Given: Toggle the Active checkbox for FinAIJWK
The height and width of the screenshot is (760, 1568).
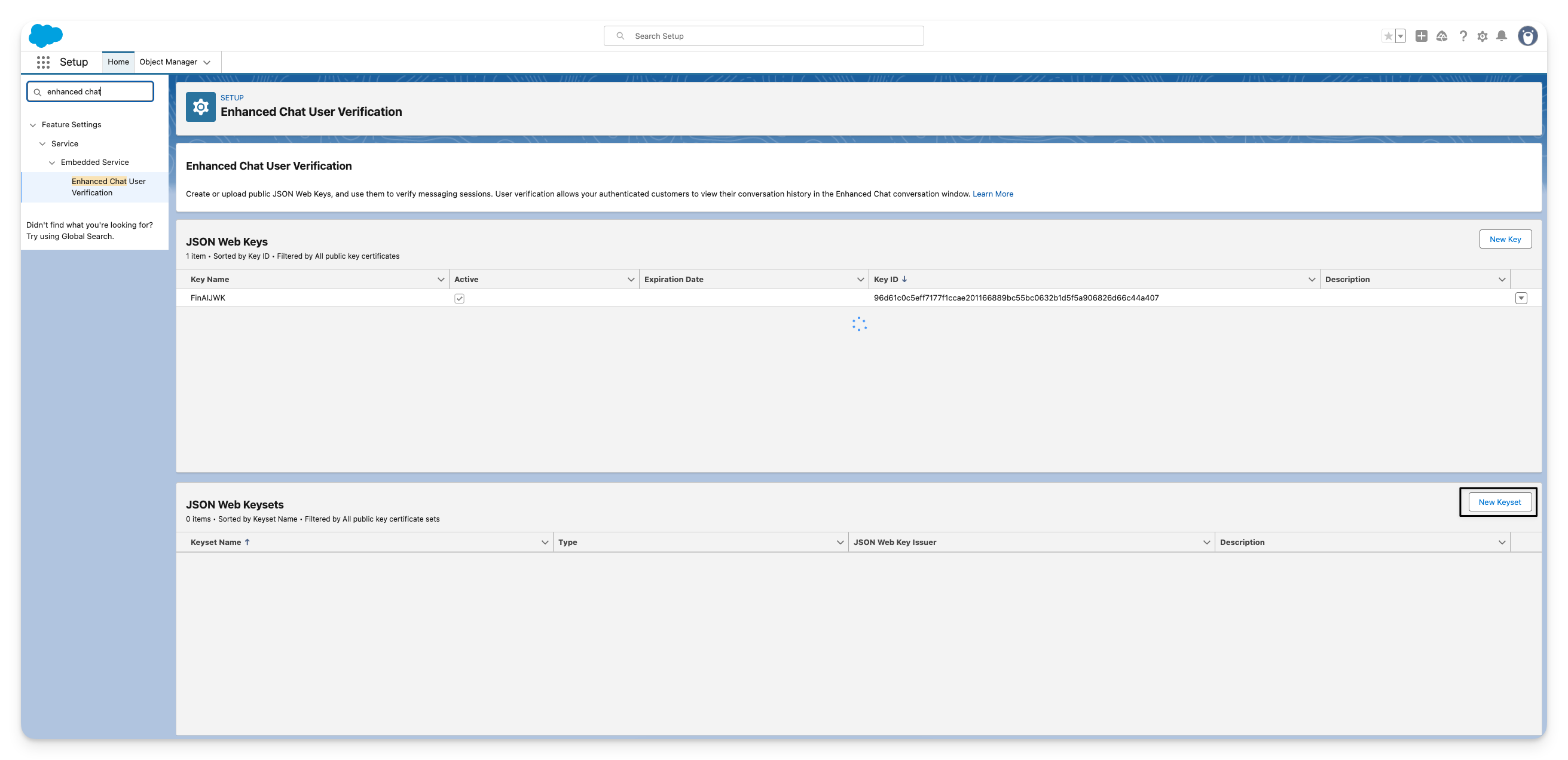Looking at the screenshot, I should click(459, 298).
